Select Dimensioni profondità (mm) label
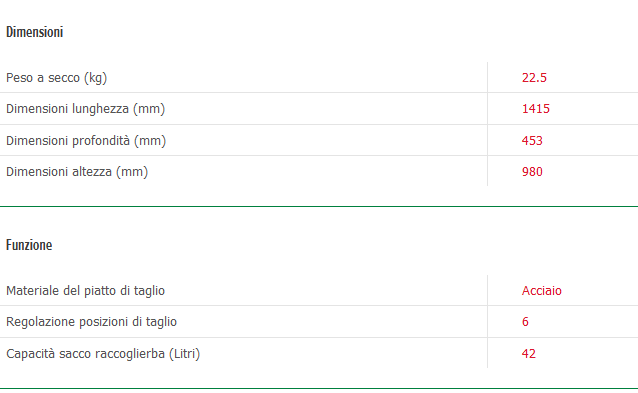The width and height of the screenshot is (638, 393). pyautogui.click(x=86, y=141)
